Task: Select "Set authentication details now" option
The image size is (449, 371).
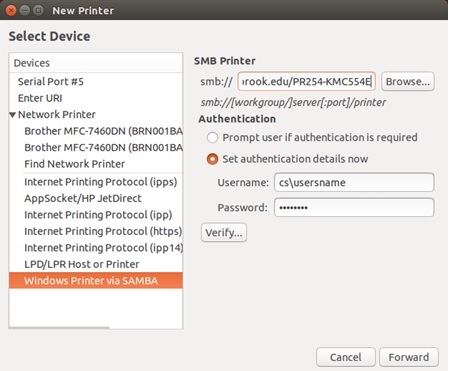Action: [212, 159]
